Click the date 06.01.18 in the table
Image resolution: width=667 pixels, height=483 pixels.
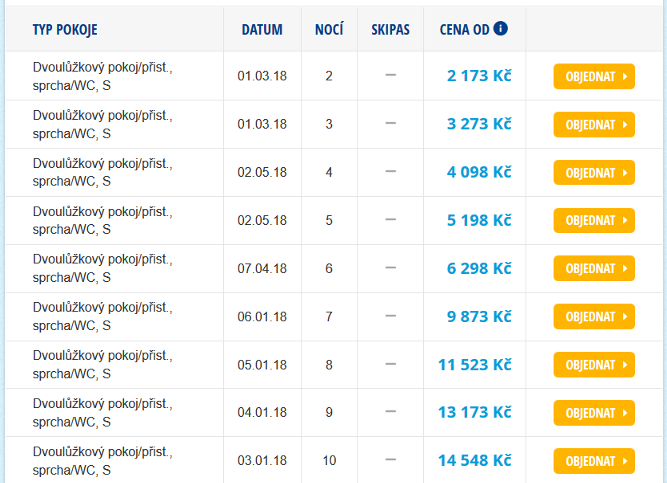pyautogui.click(x=262, y=317)
